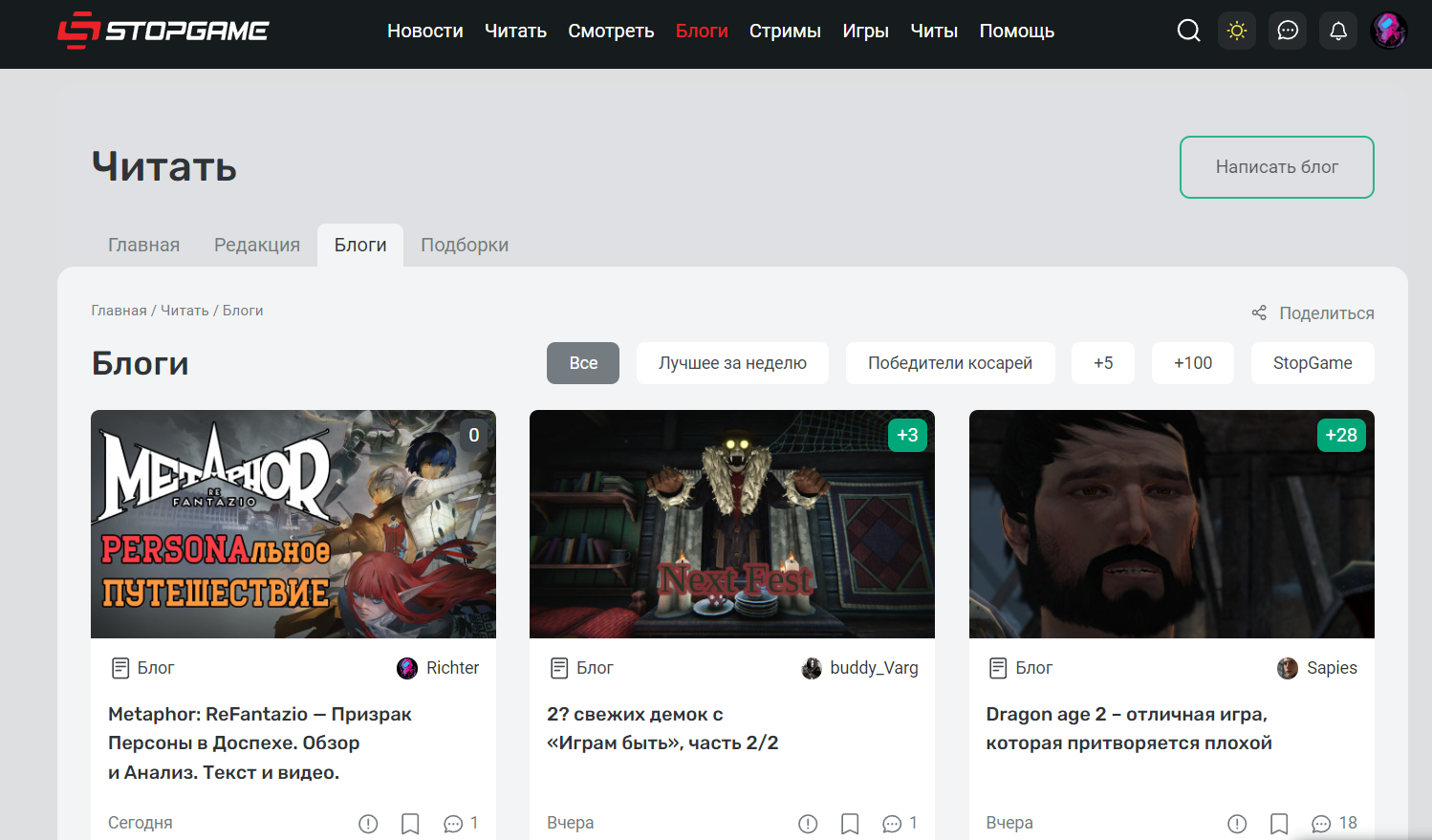Open Новости in the top menu
The image size is (1432, 840).
pos(425,31)
